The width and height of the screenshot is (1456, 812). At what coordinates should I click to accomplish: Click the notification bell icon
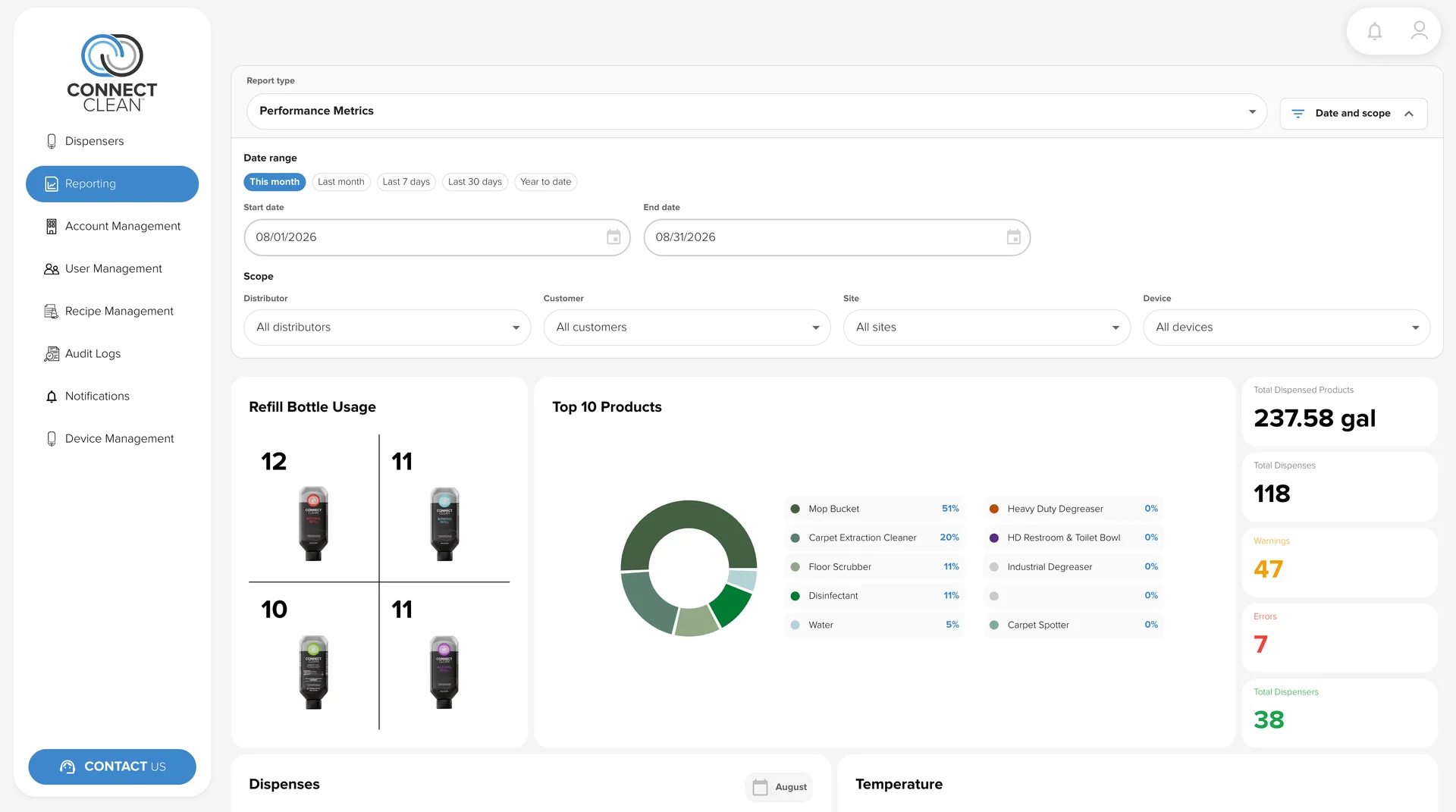tap(1374, 31)
